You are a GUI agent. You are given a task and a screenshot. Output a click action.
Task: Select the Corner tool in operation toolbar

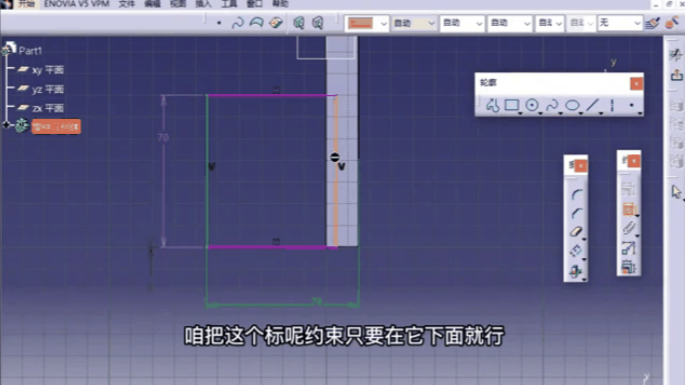(576, 194)
